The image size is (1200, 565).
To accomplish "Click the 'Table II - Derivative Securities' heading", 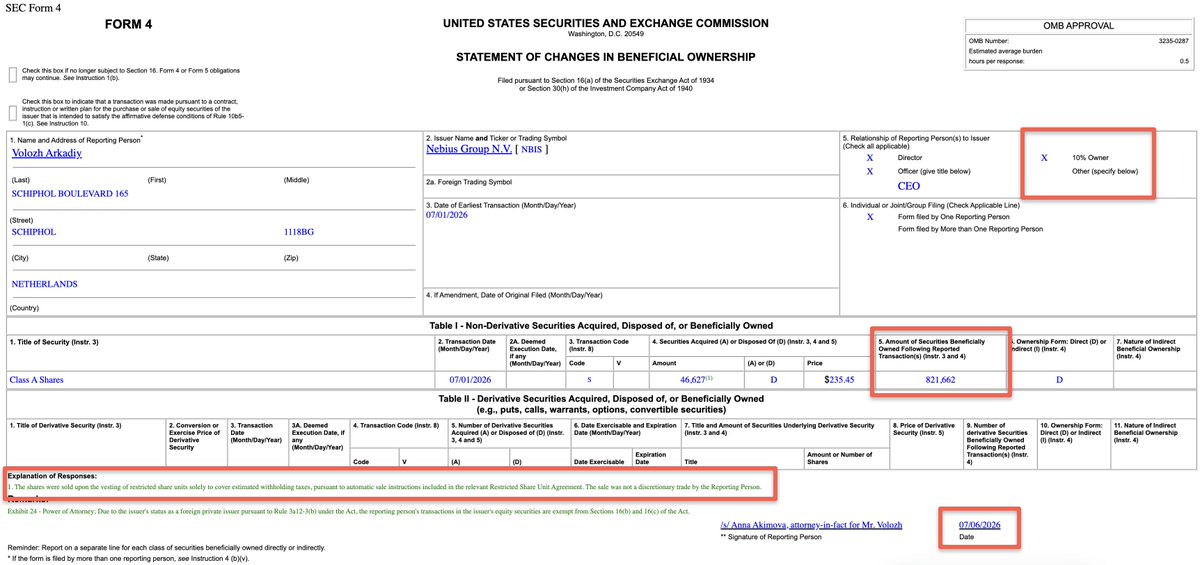I will (x=600, y=399).
